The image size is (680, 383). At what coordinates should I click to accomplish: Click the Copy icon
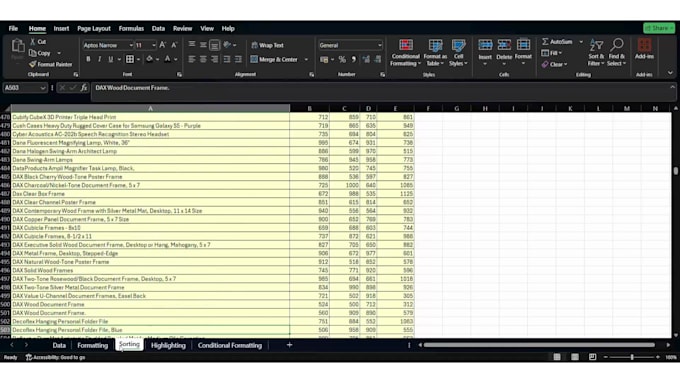[33, 53]
